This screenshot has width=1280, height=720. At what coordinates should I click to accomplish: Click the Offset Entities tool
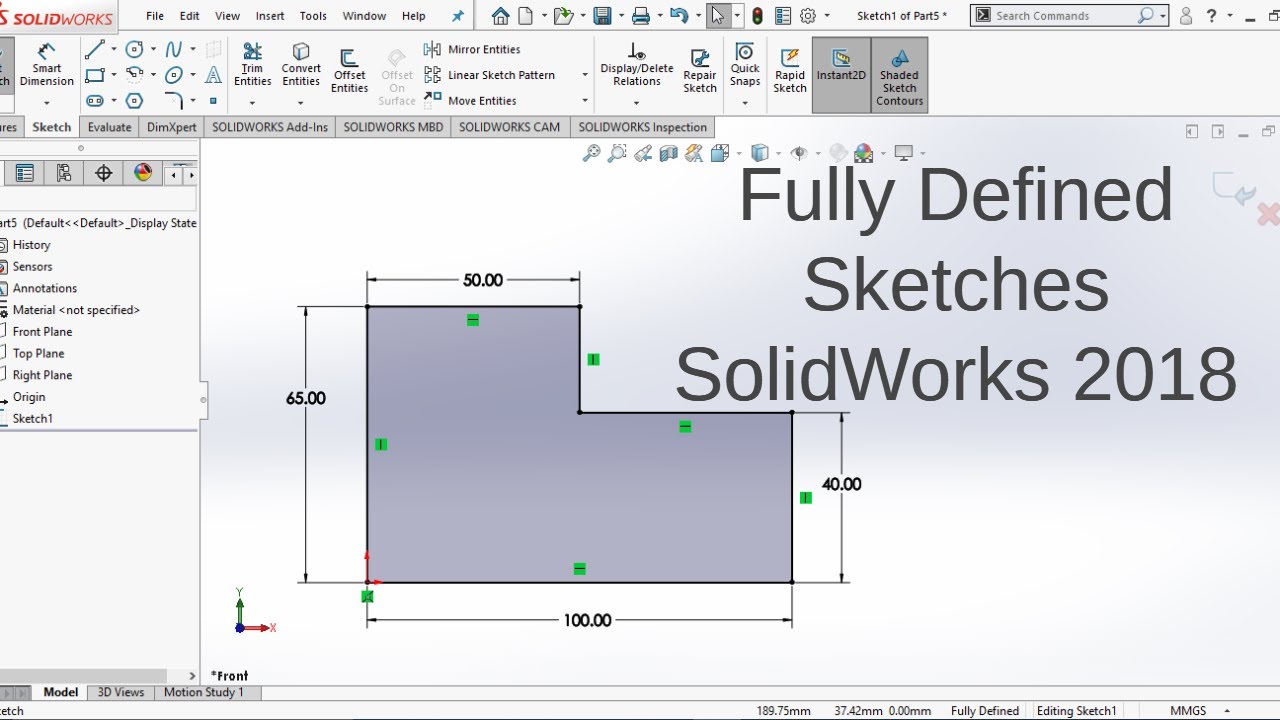(349, 71)
